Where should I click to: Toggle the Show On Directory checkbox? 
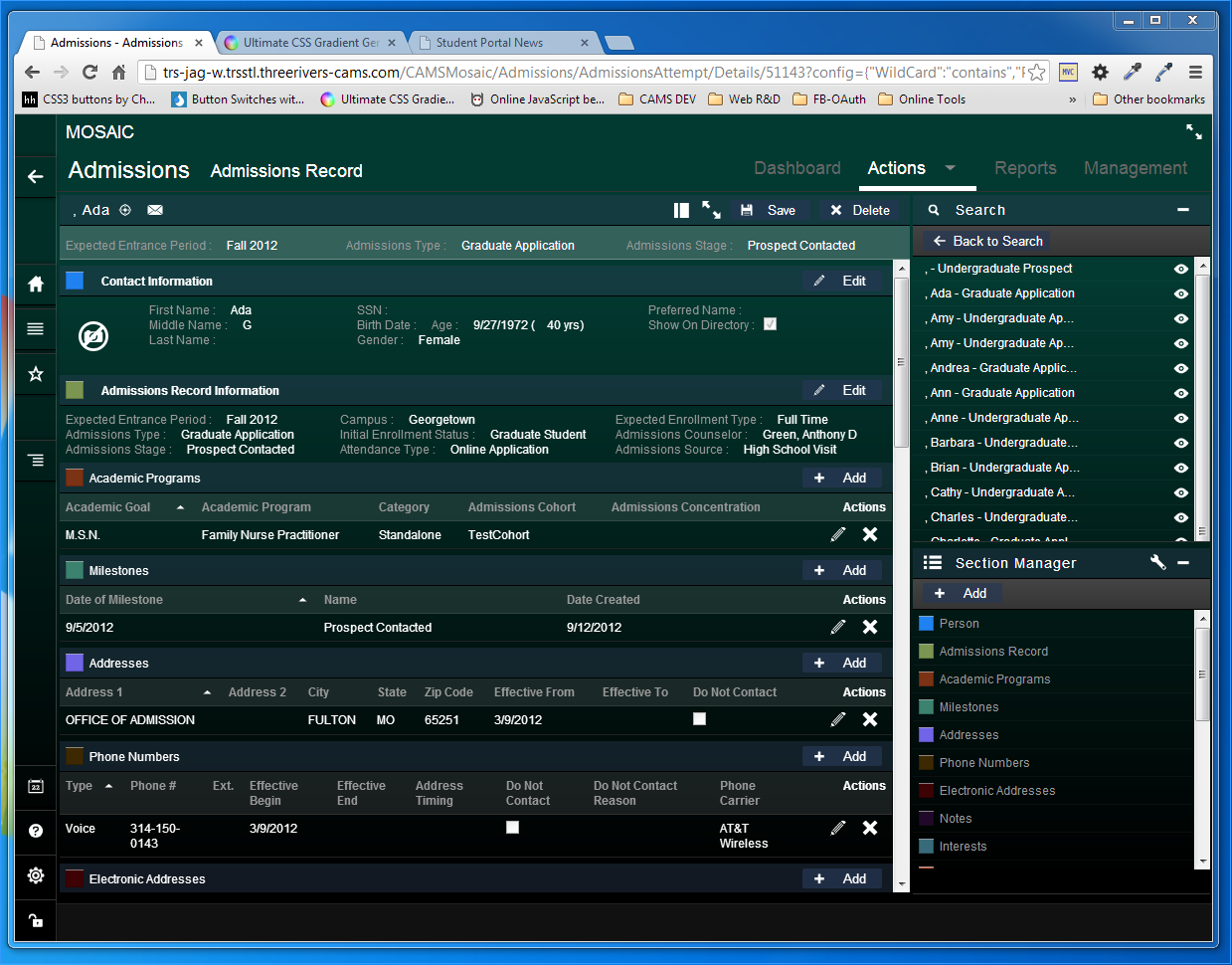(770, 324)
